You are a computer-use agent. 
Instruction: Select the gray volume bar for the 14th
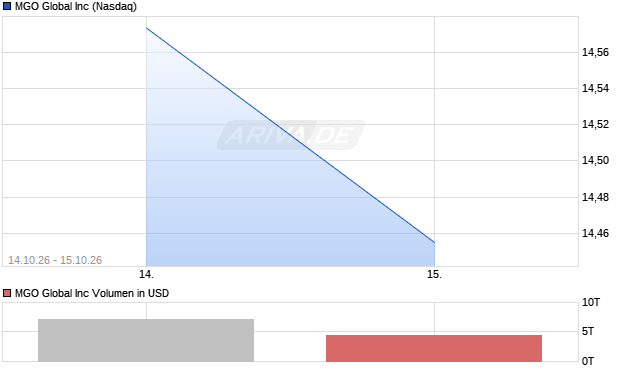tap(146, 340)
